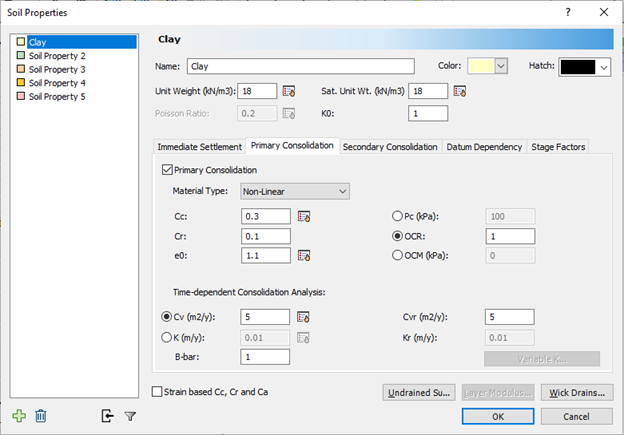Click the filter funnel icon
Screen dimensions: 624x435
coord(130,416)
